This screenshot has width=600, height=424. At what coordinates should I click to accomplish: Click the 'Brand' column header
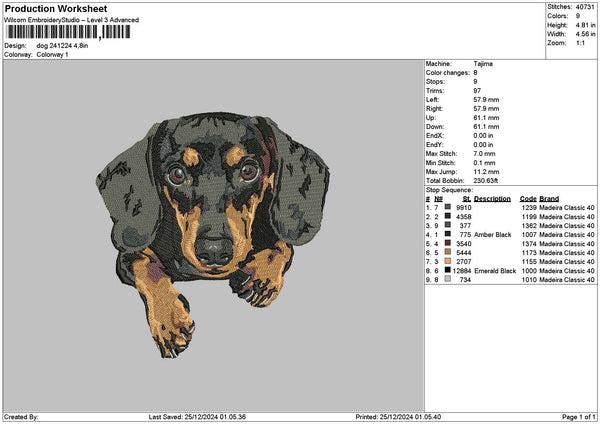pos(549,199)
